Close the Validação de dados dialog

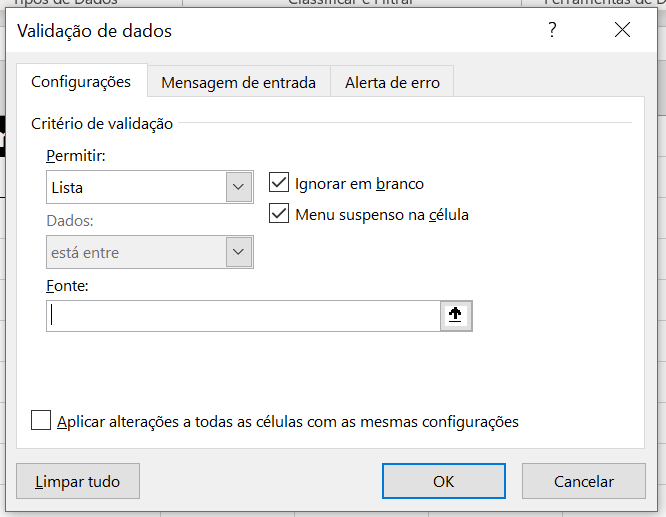[622, 31]
